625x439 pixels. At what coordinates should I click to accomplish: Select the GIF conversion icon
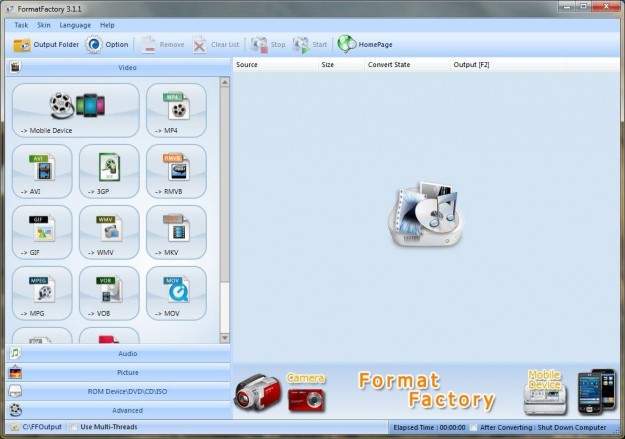click(x=42, y=232)
